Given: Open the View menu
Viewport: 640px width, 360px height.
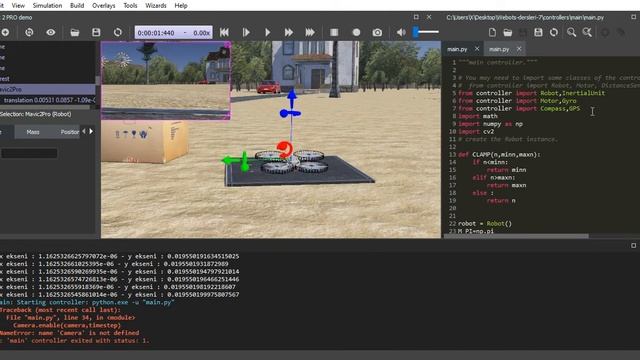Looking at the screenshot, I should 18,6.
